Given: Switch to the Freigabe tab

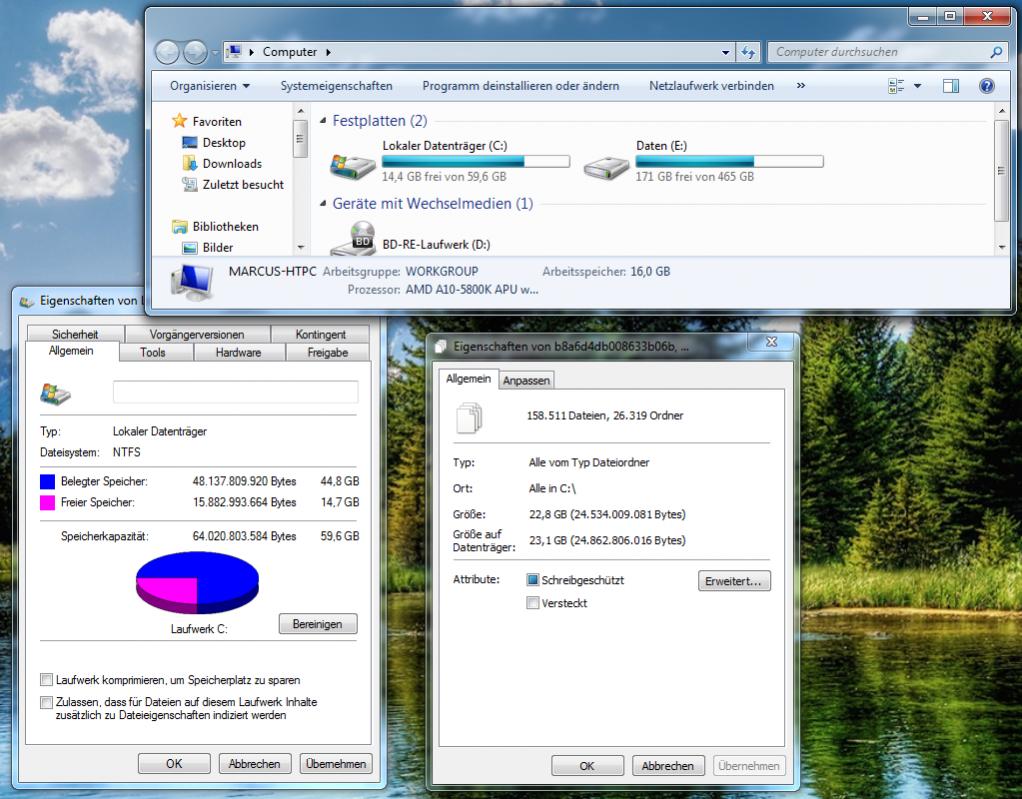Looking at the screenshot, I should 327,352.
